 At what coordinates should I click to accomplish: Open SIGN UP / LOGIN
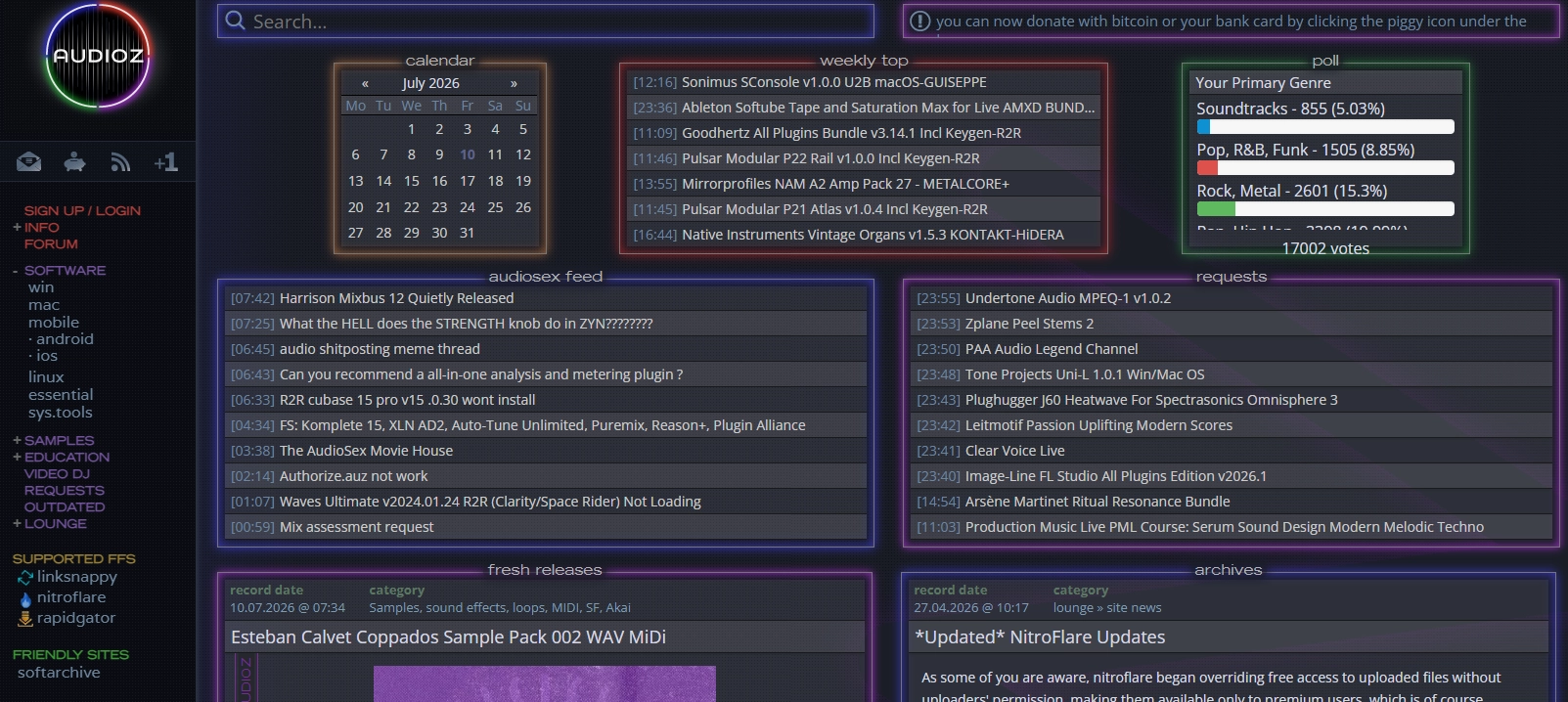pos(82,210)
